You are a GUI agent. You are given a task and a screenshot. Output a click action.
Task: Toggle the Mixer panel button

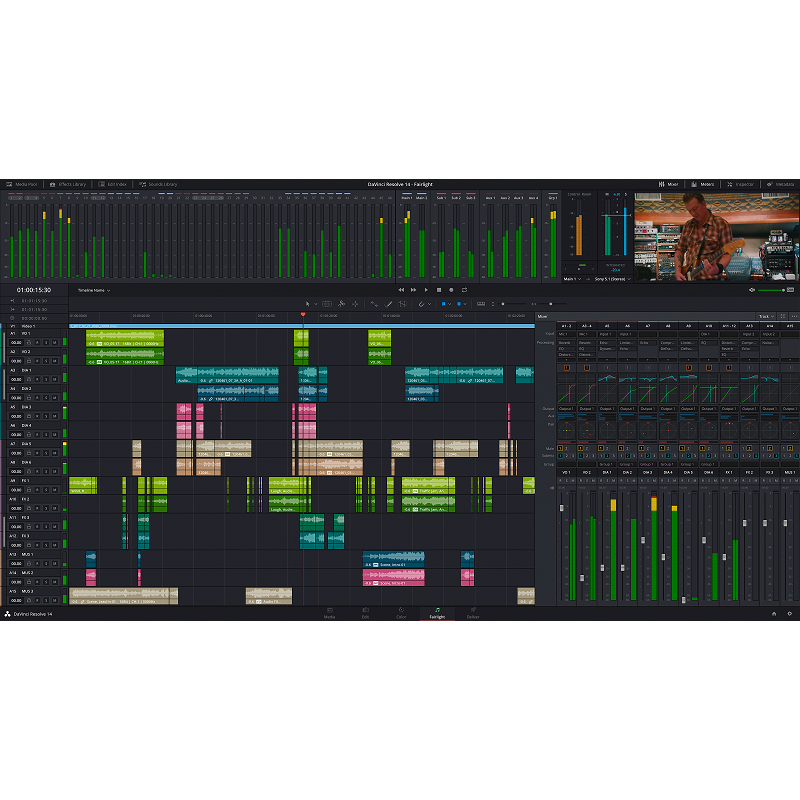[x=668, y=184]
